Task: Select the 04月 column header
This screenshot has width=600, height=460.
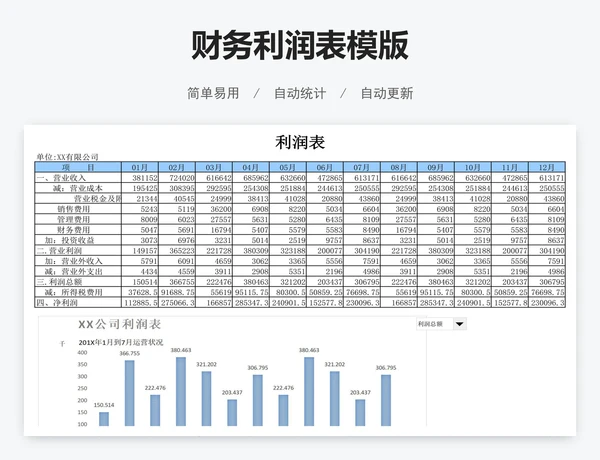Action: click(x=251, y=167)
